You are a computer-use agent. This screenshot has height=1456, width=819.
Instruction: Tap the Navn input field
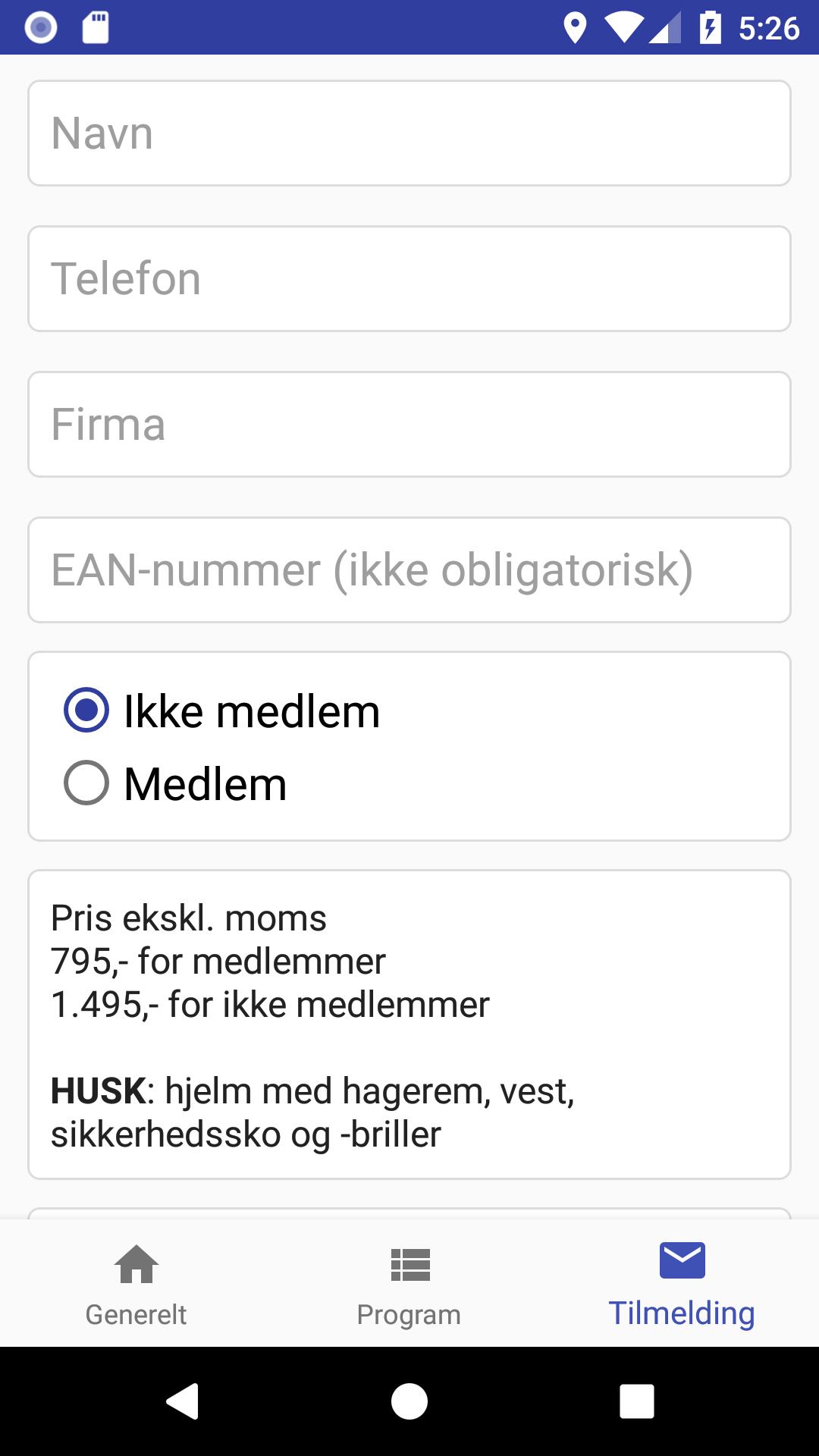coord(409,132)
